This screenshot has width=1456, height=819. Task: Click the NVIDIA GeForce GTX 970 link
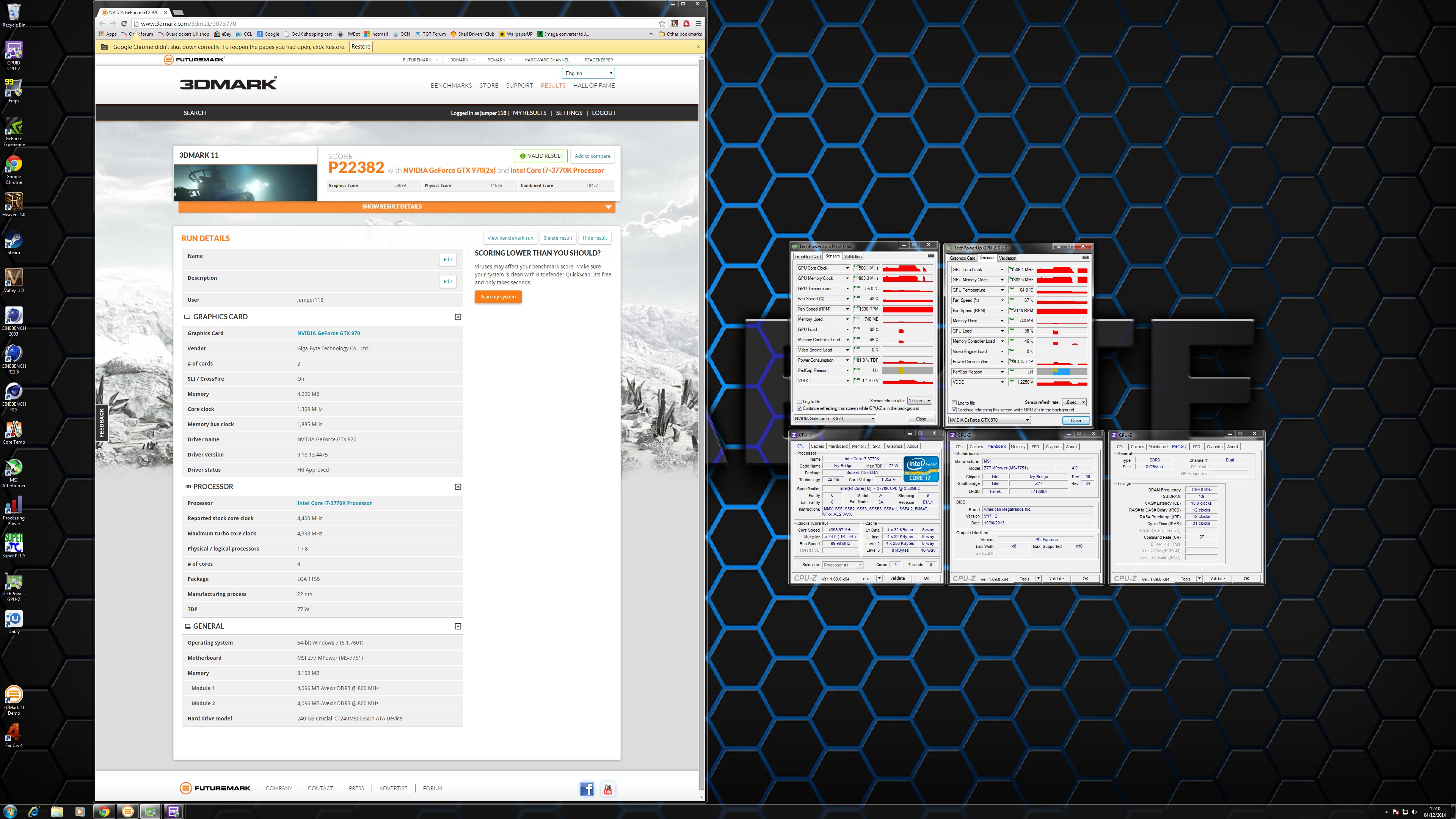328,334
